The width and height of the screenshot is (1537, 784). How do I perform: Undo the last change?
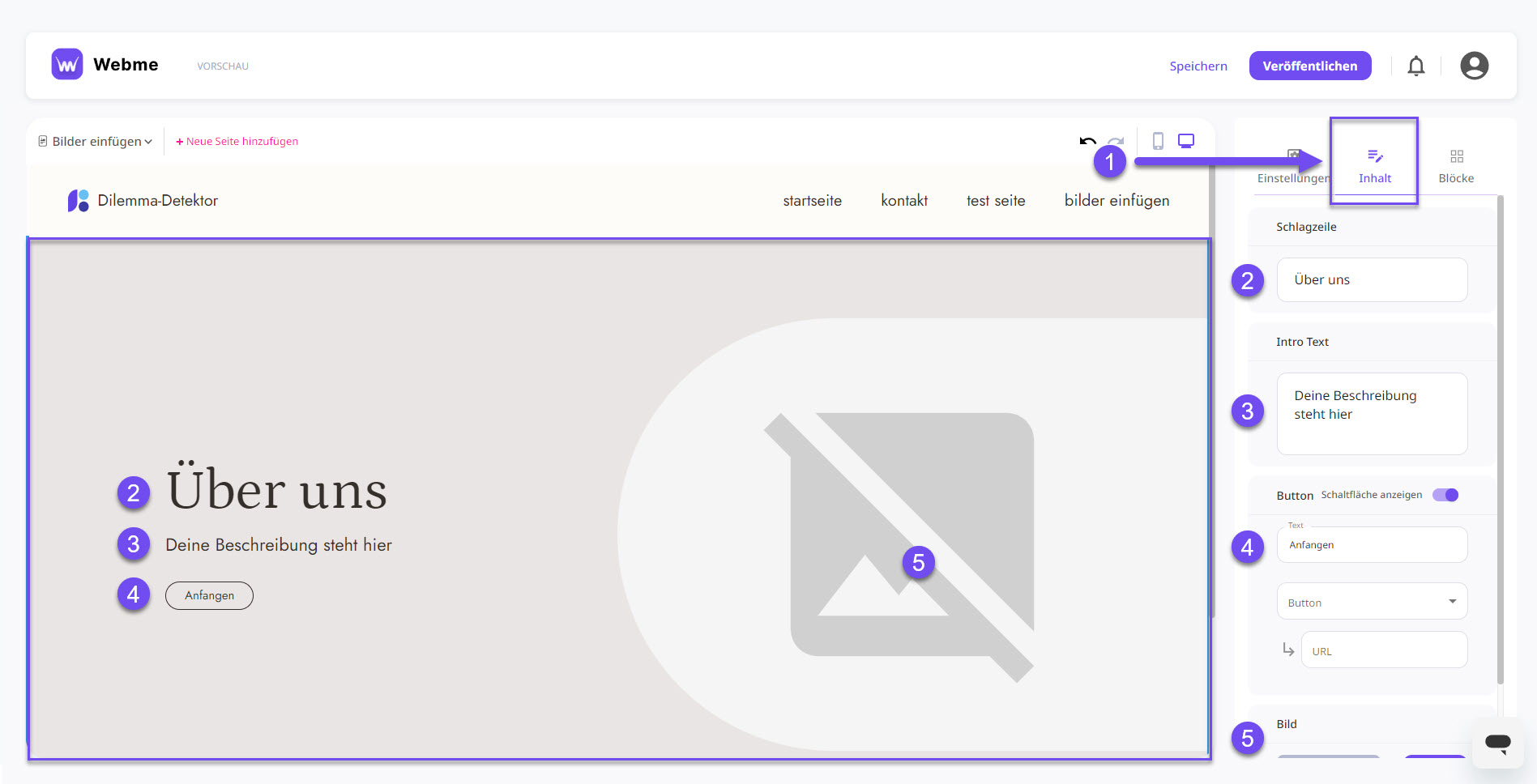1087,141
